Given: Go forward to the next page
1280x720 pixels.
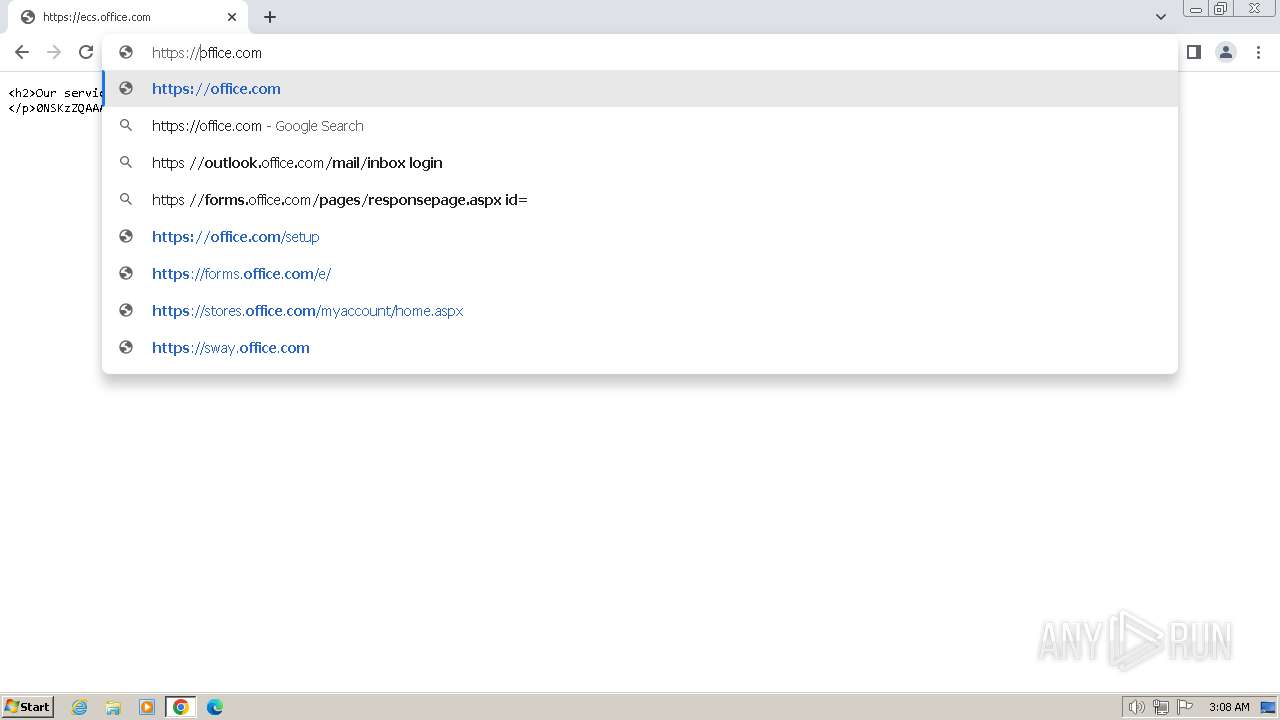Looking at the screenshot, I should pyautogui.click(x=54, y=52).
